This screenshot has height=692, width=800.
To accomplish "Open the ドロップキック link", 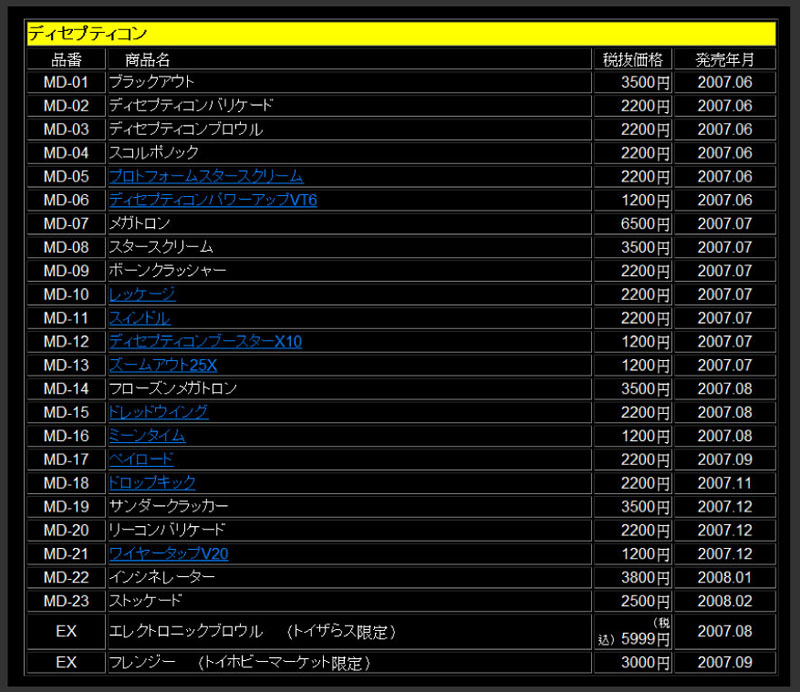I will [152, 483].
